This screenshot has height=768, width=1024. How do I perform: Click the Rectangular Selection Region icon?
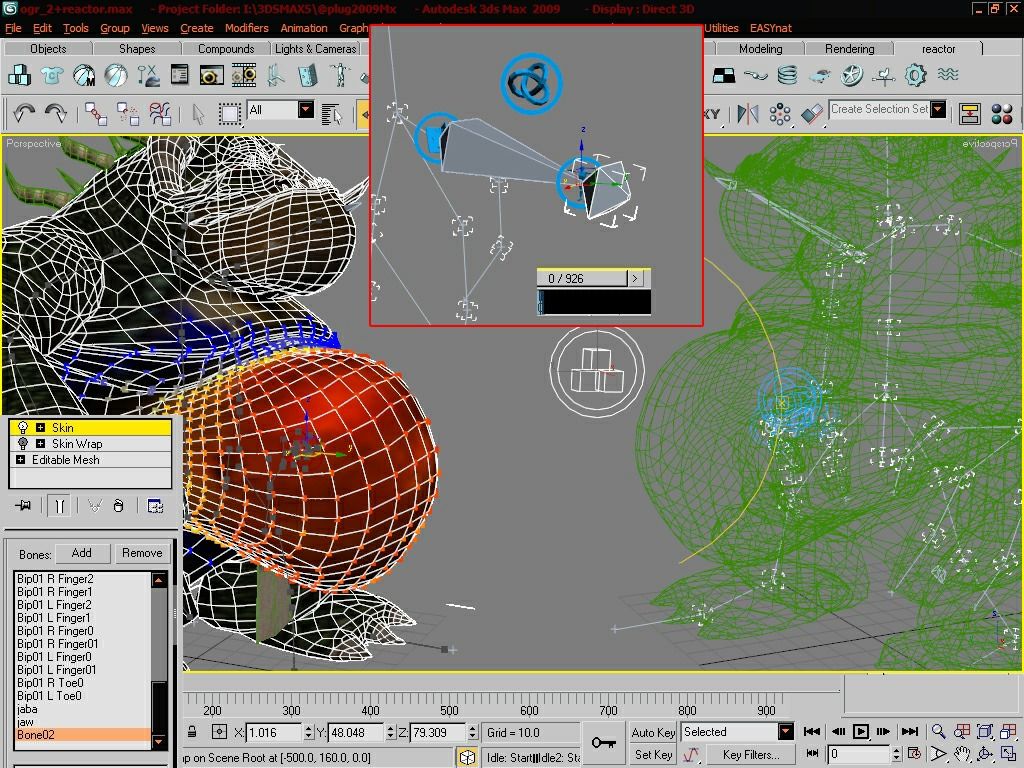(x=229, y=114)
